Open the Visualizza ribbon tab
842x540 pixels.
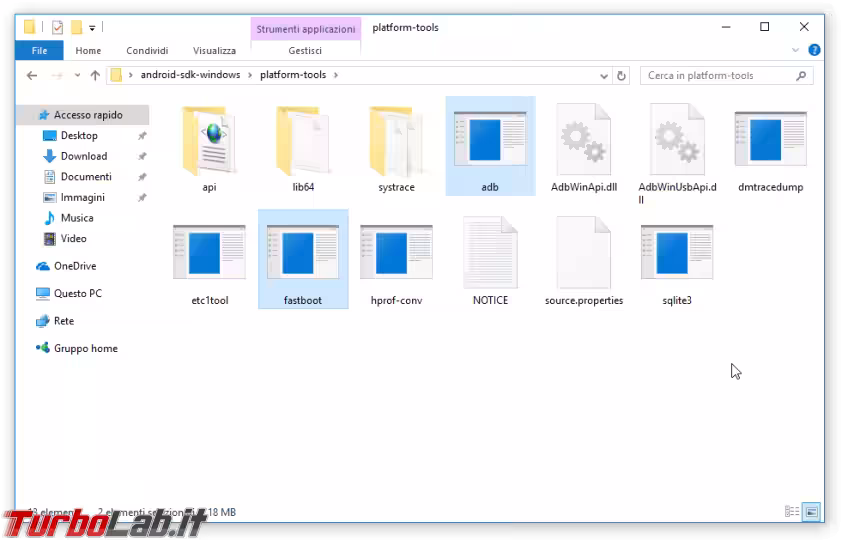pyautogui.click(x=214, y=50)
